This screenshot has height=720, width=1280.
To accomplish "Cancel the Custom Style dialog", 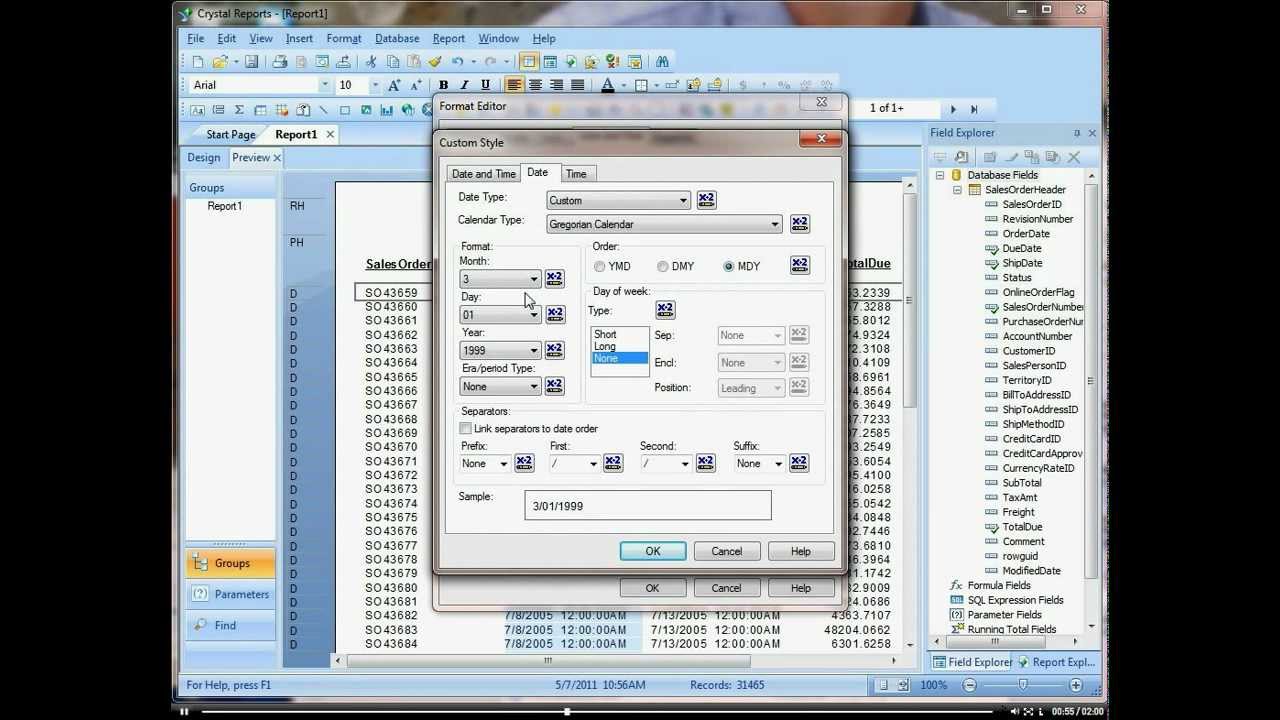I will (727, 551).
